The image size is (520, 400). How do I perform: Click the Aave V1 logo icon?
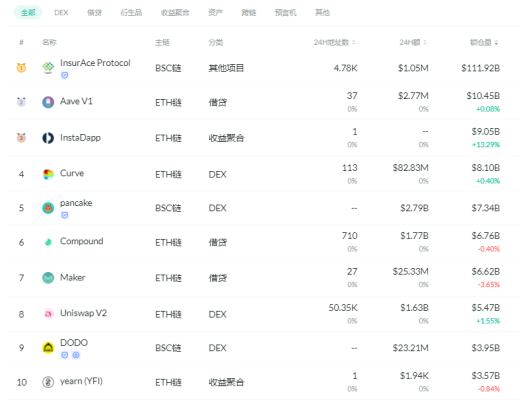point(48,102)
